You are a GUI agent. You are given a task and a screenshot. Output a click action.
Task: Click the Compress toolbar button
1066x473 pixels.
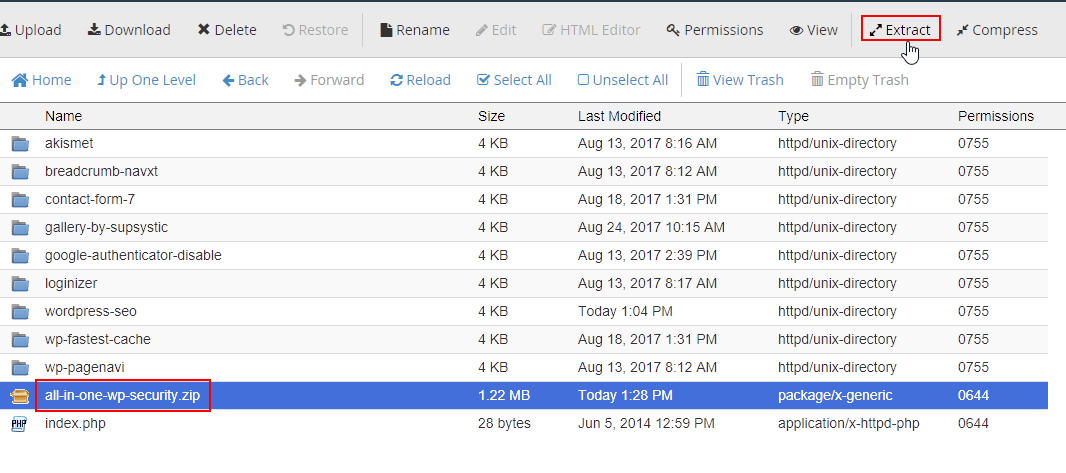[x=997, y=30]
